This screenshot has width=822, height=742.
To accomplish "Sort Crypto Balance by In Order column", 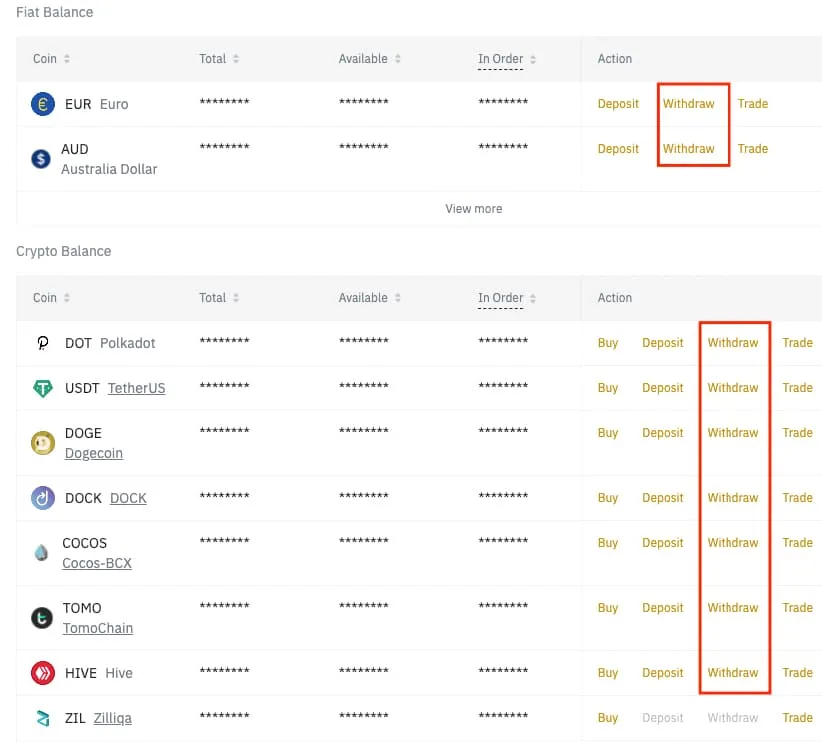I will coord(533,298).
